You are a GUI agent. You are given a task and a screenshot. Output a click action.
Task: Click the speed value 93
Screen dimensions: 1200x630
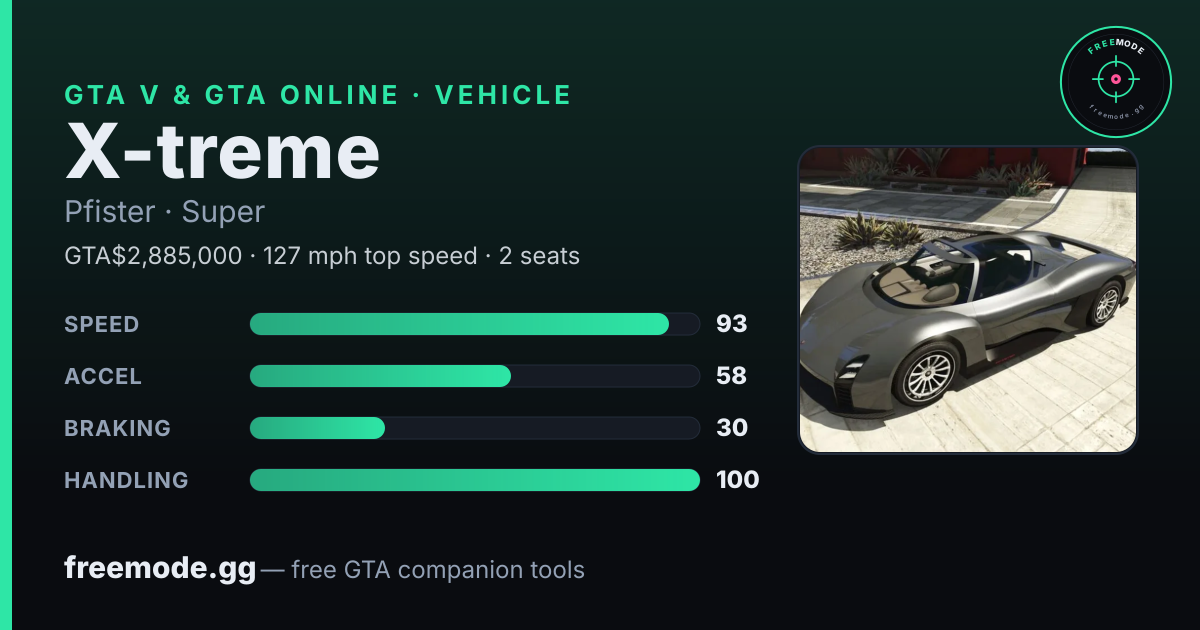coord(732,324)
